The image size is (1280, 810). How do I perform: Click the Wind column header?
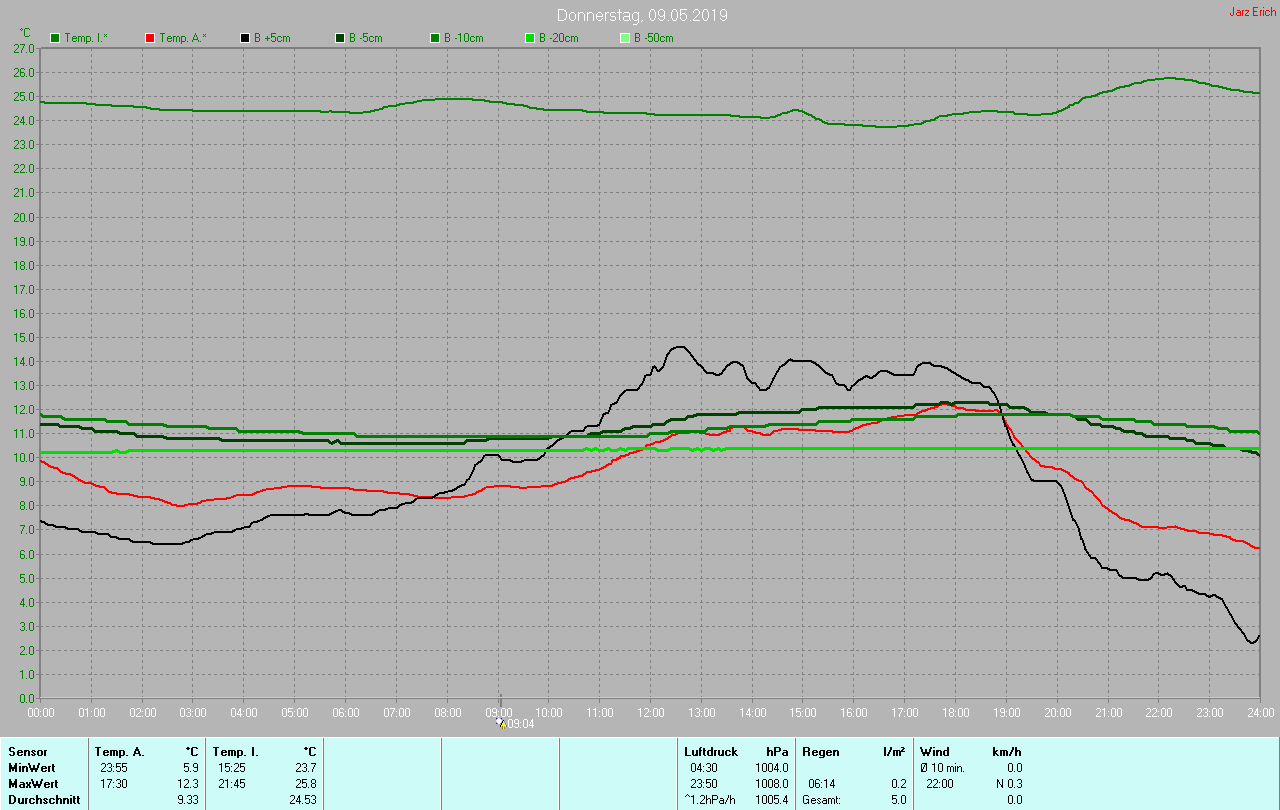934,751
